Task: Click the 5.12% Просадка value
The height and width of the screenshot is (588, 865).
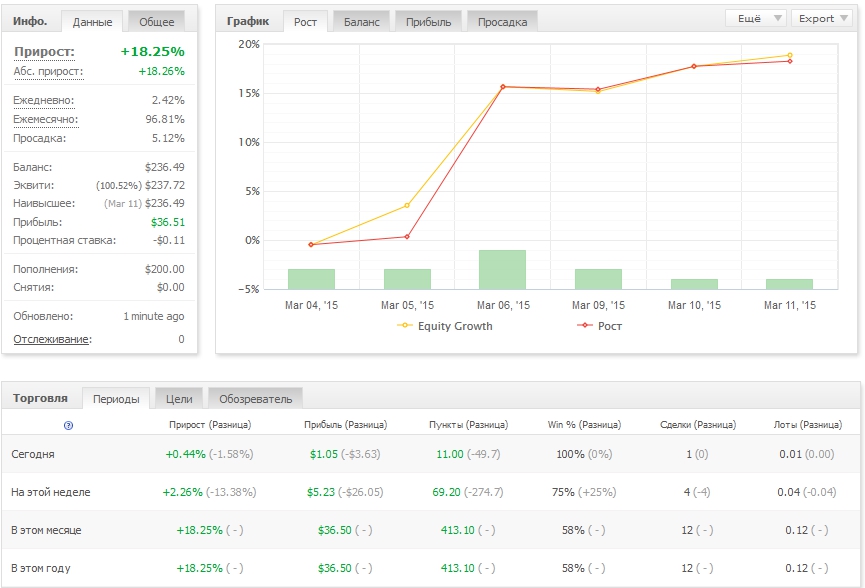Action: (x=168, y=138)
